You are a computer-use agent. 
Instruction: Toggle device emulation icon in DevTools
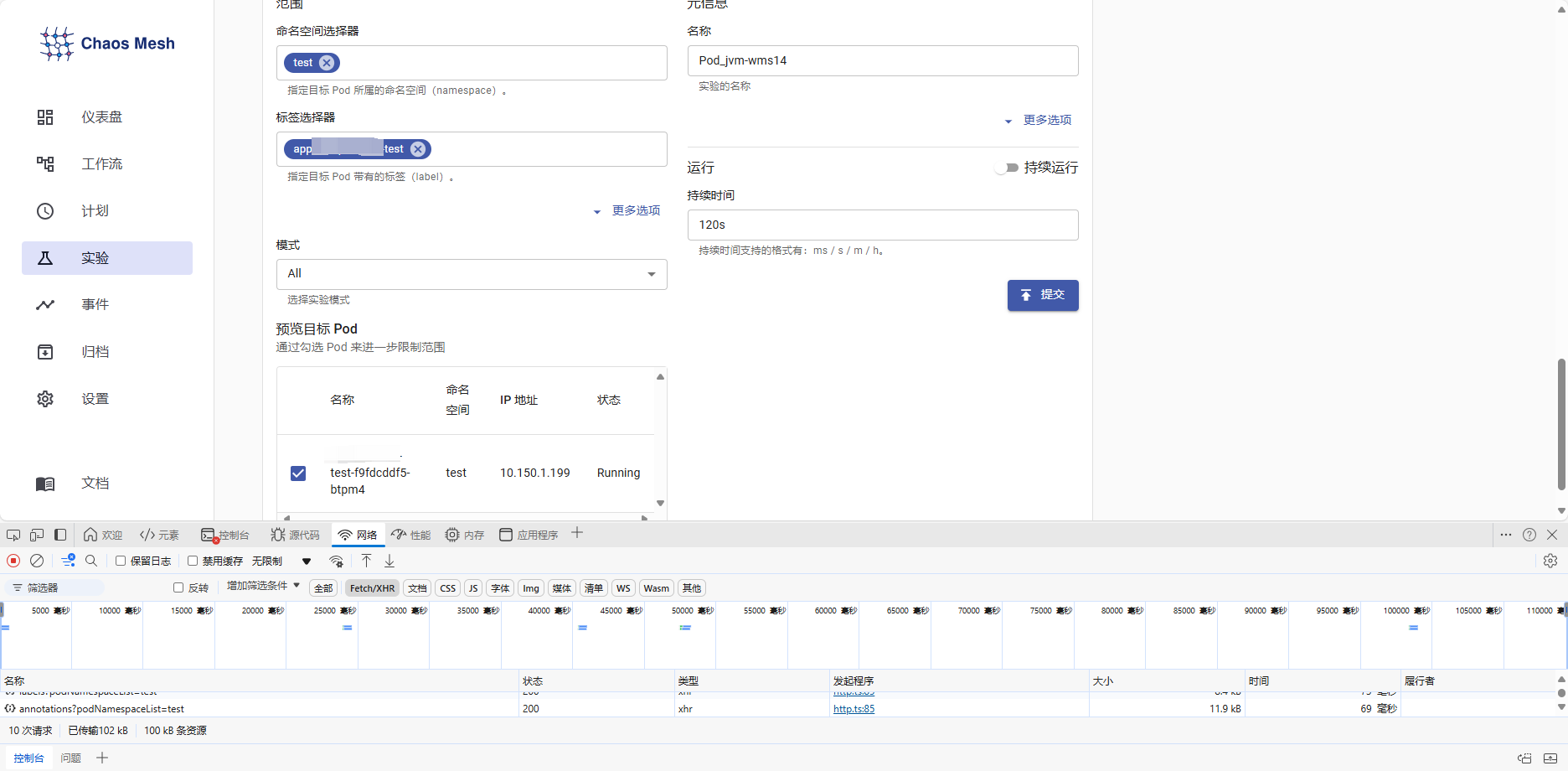[x=37, y=535]
